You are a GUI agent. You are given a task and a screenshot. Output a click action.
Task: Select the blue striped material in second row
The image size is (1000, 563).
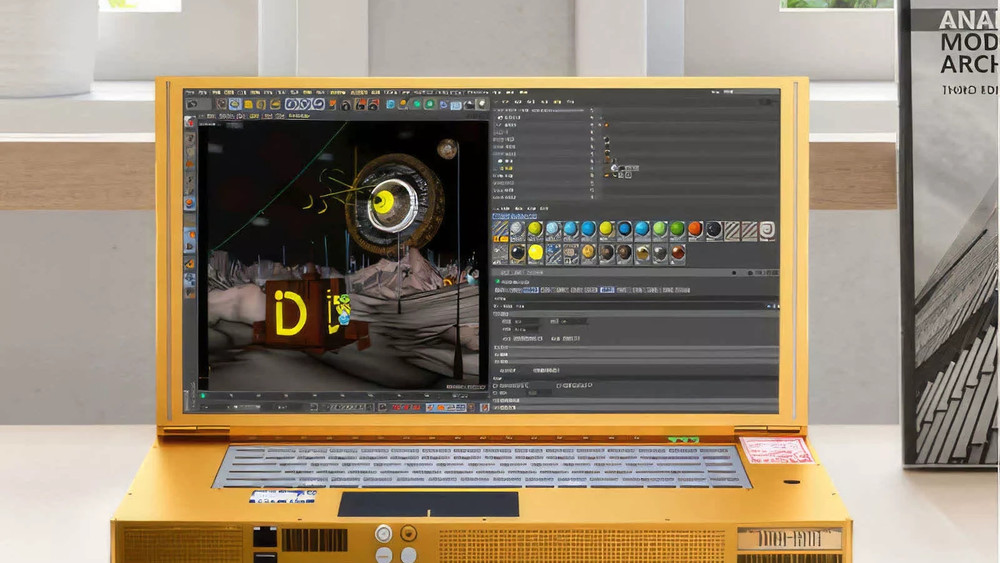553,252
